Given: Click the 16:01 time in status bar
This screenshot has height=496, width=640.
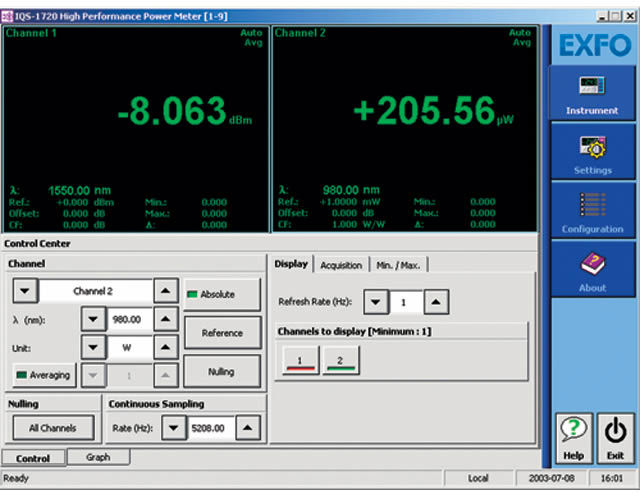Looking at the screenshot, I should pyautogui.click(x=612, y=478).
